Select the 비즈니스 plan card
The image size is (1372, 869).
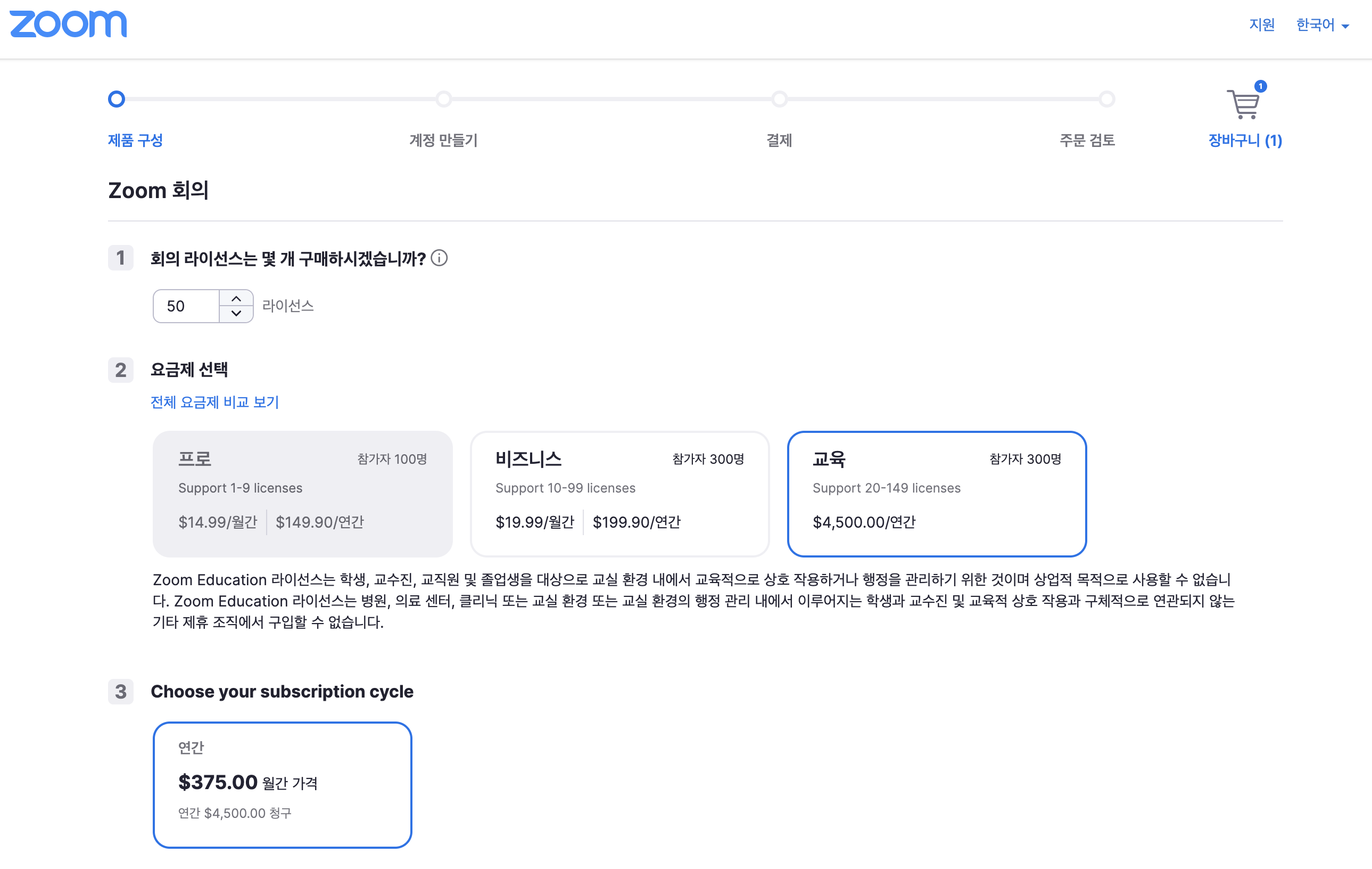[619, 494]
